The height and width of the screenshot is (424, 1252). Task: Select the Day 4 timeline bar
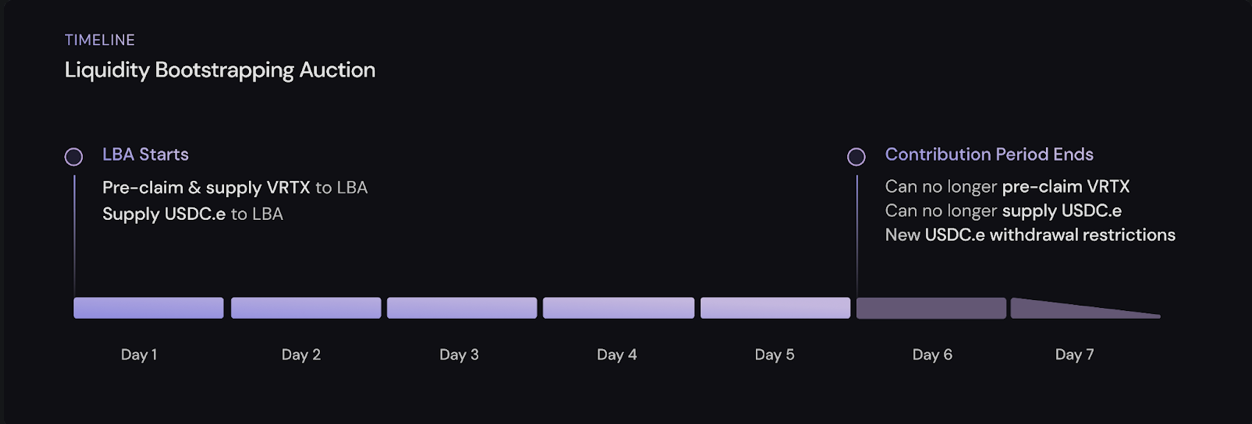[618, 308]
